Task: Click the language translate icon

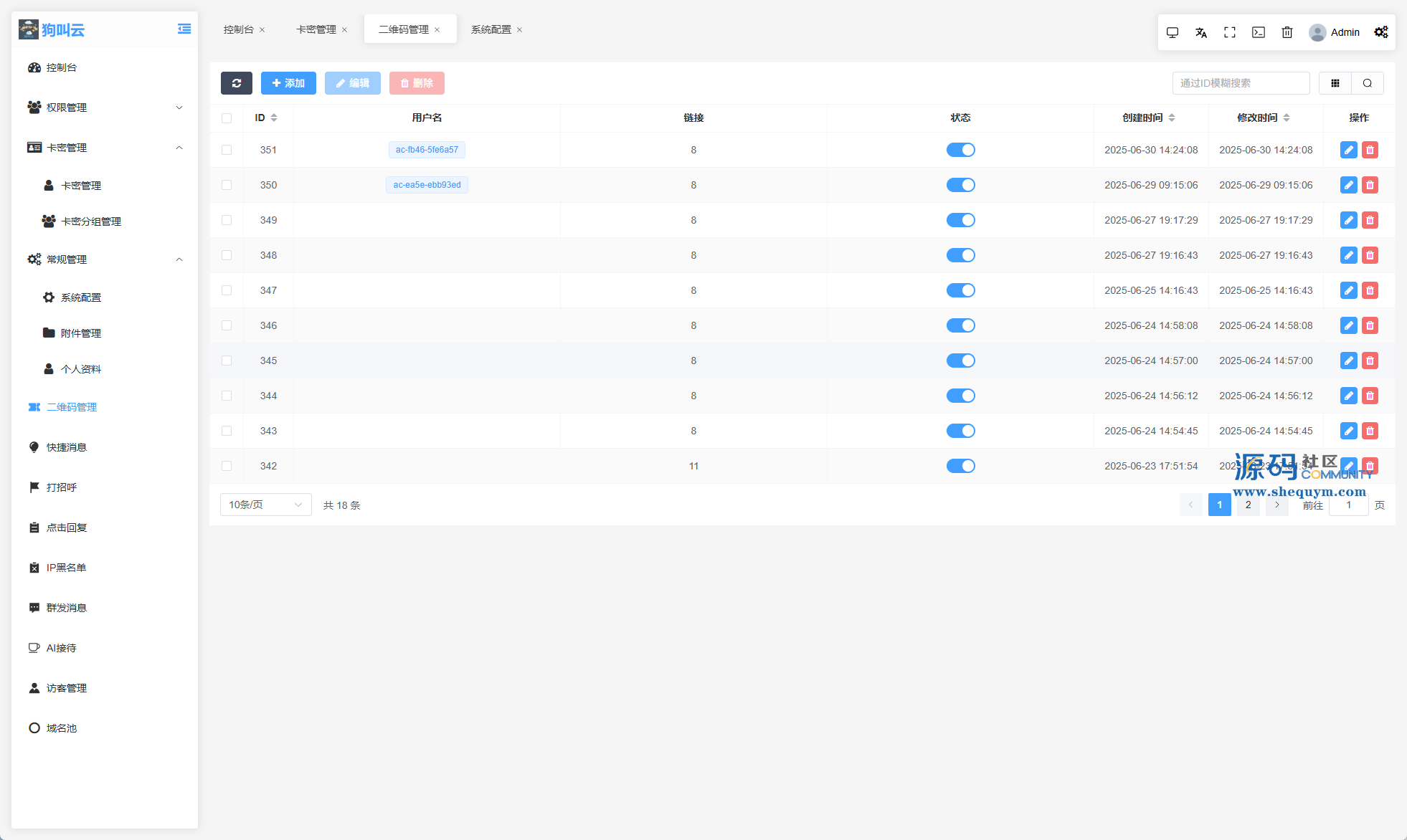Action: pyautogui.click(x=1201, y=32)
